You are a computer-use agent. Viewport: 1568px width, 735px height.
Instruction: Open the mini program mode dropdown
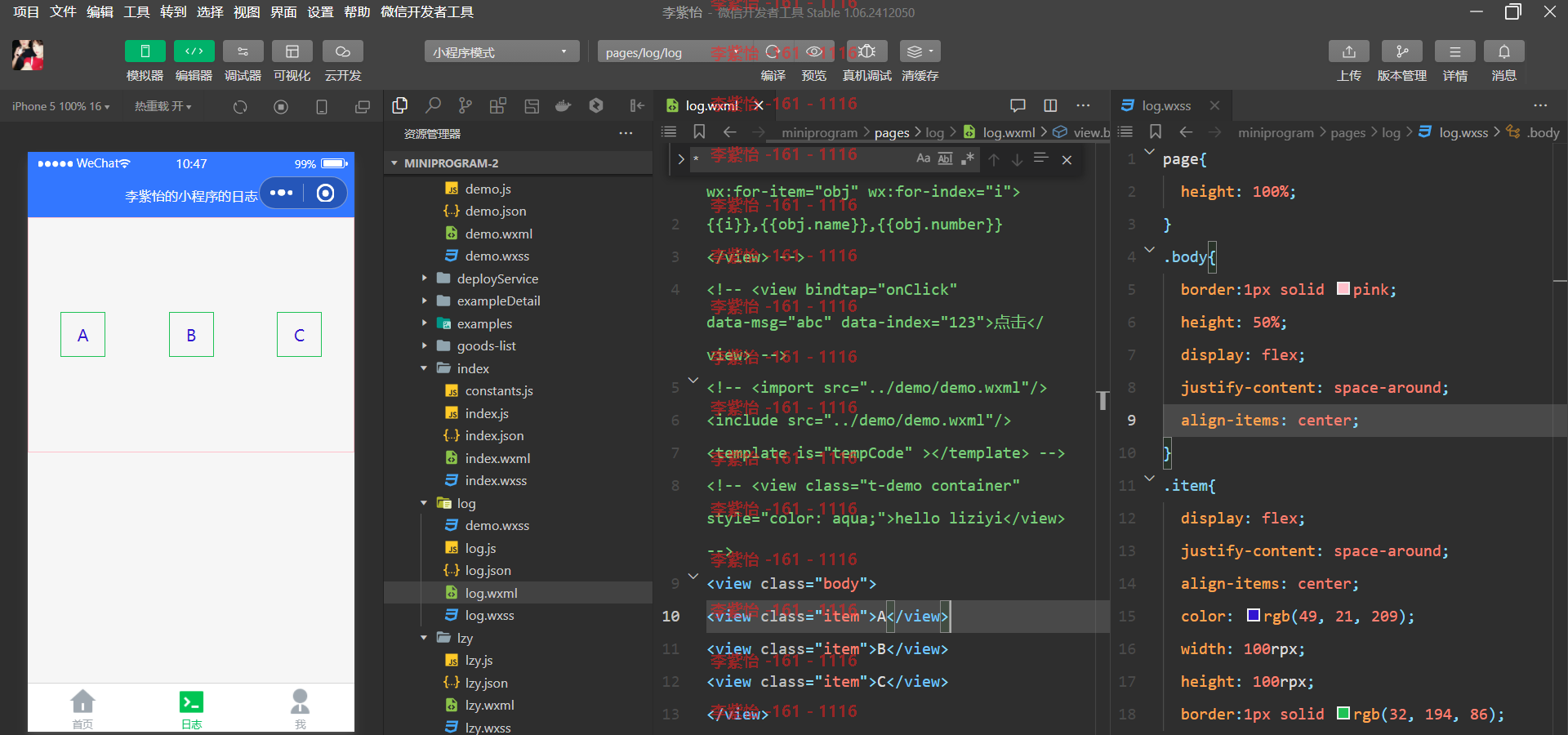point(501,52)
